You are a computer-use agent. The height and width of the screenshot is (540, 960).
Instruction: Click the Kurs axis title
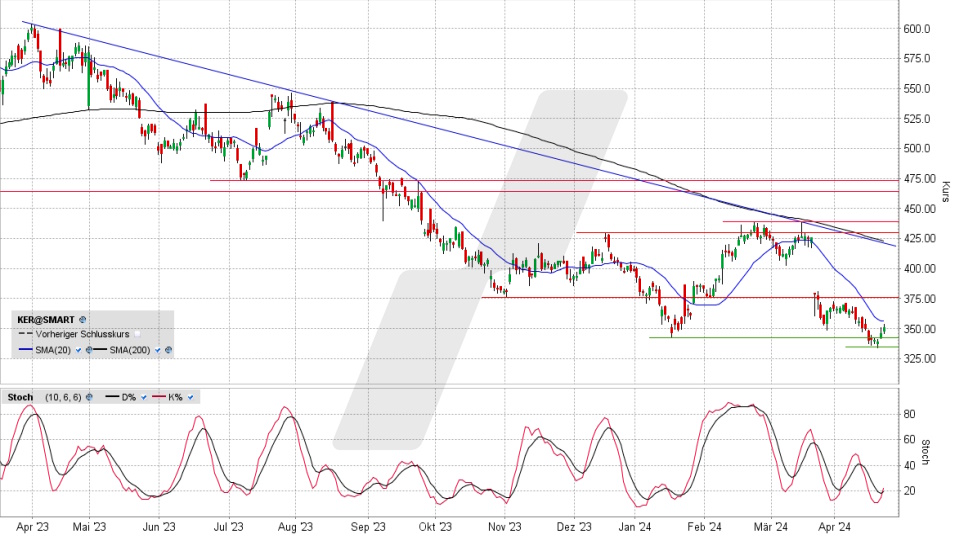(945, 192)
